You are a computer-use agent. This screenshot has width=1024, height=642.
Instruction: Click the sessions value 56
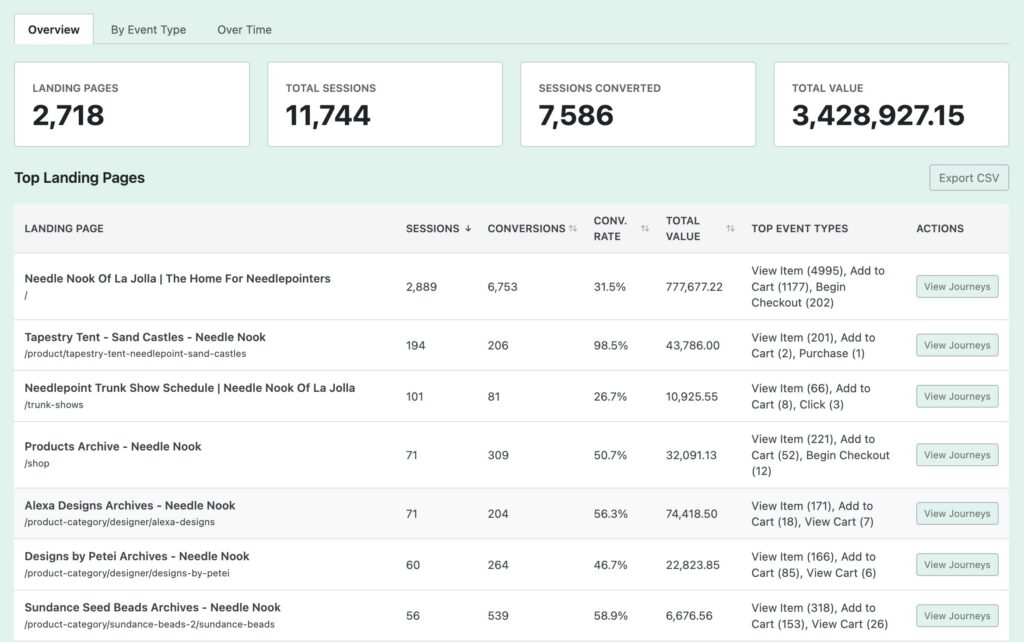point(413,616)
